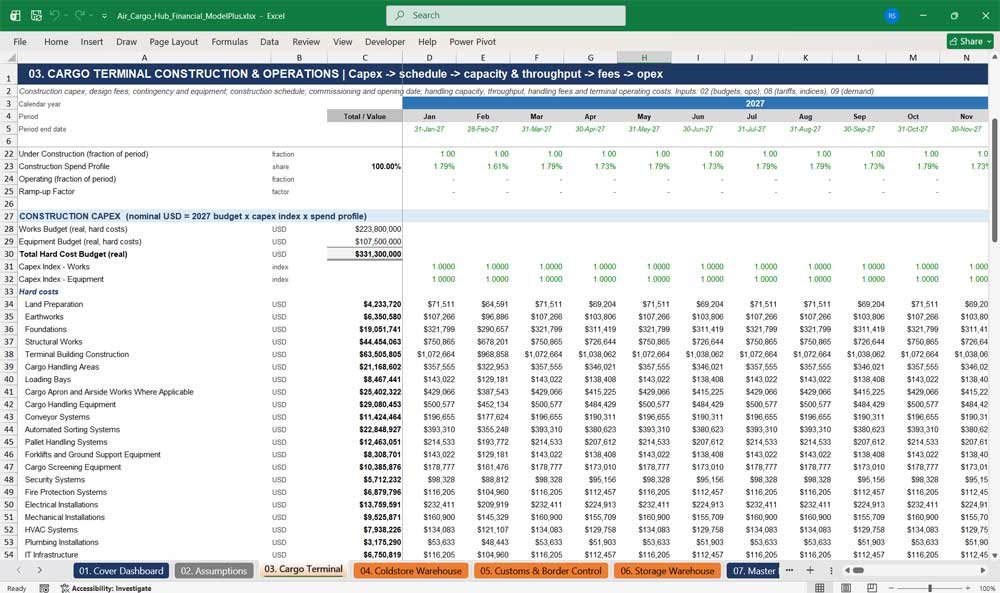Screen dimensions: 1000x593
Task: Click the macro recording status bar icon
Action: click(x=44, y=588)
